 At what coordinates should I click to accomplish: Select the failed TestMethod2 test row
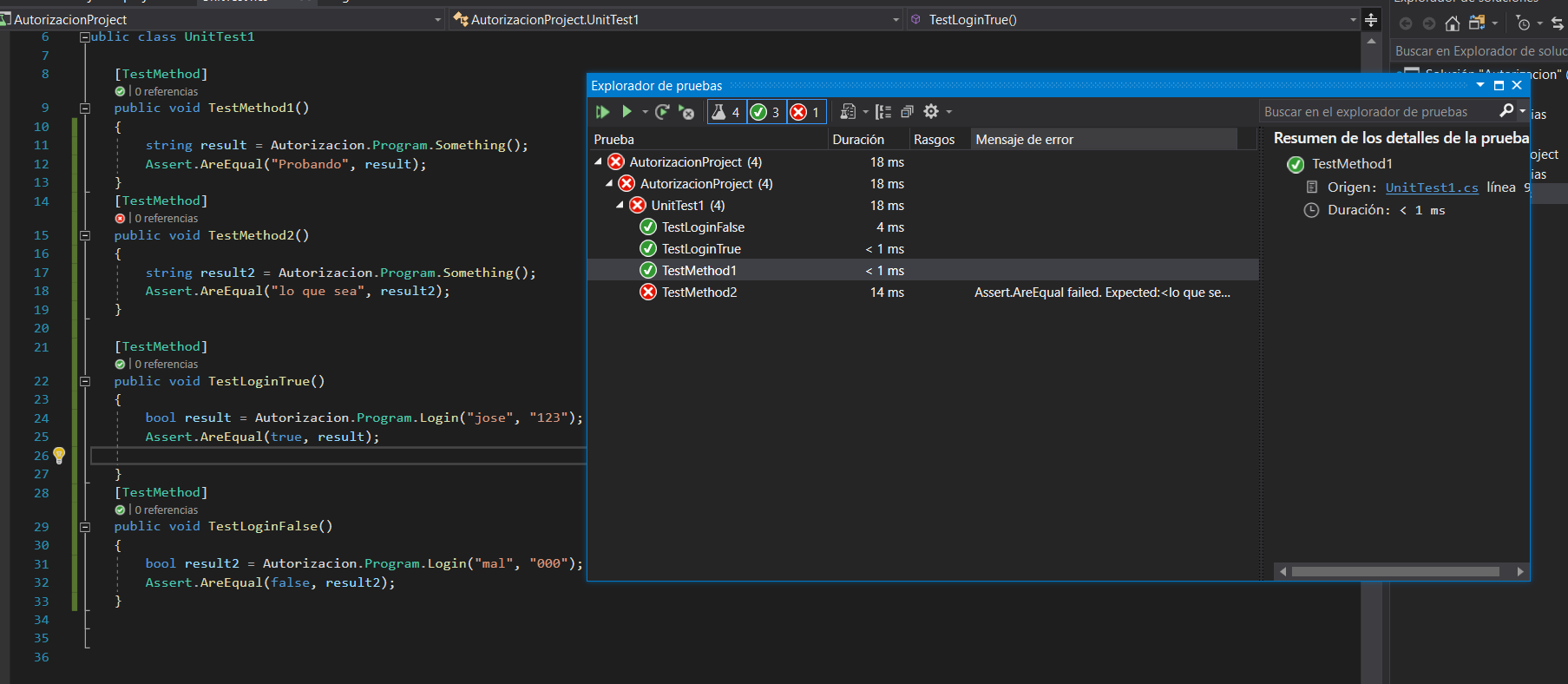(x=922, y=292)
